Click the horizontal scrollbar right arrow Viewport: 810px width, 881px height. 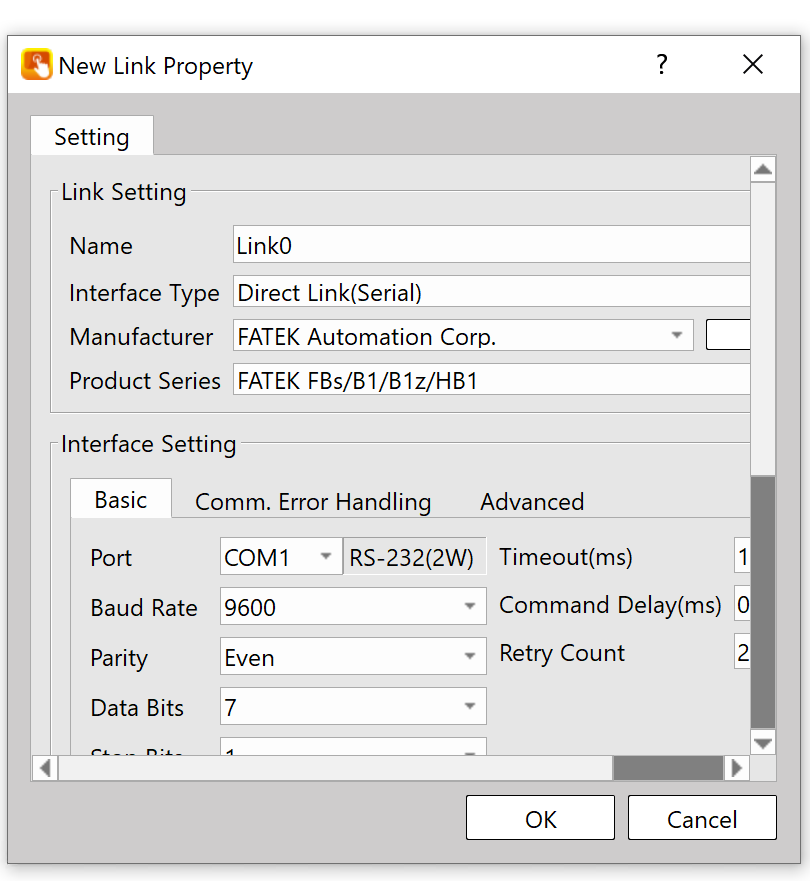click(737, 768)
